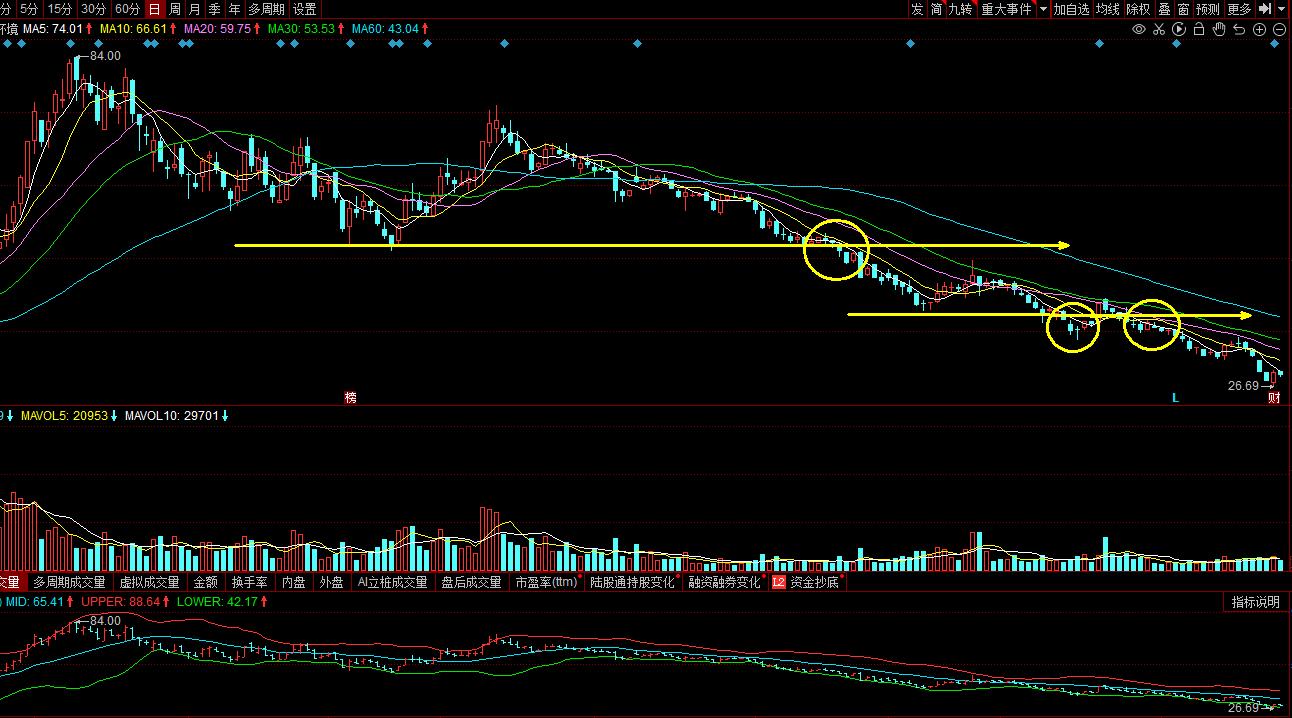
Task: Click the 重大事件 button
Action: (x=1006, y=9)
